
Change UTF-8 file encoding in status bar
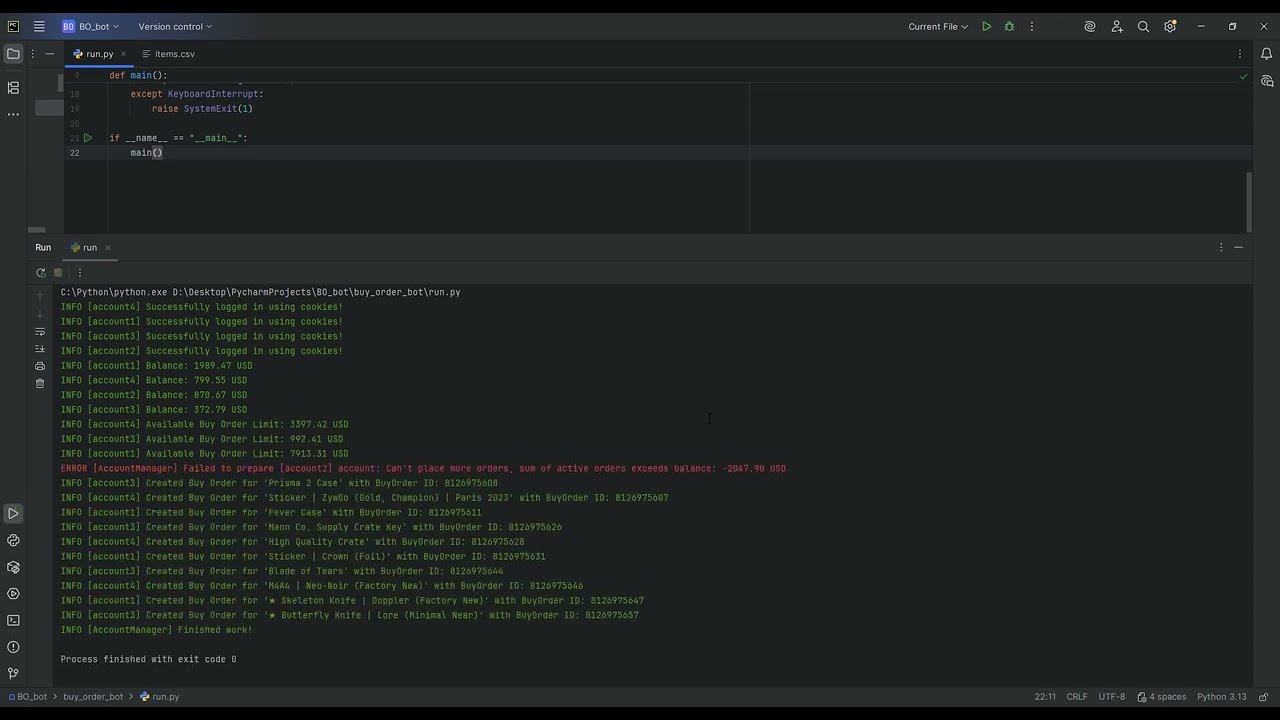[x=1112, y=697]
